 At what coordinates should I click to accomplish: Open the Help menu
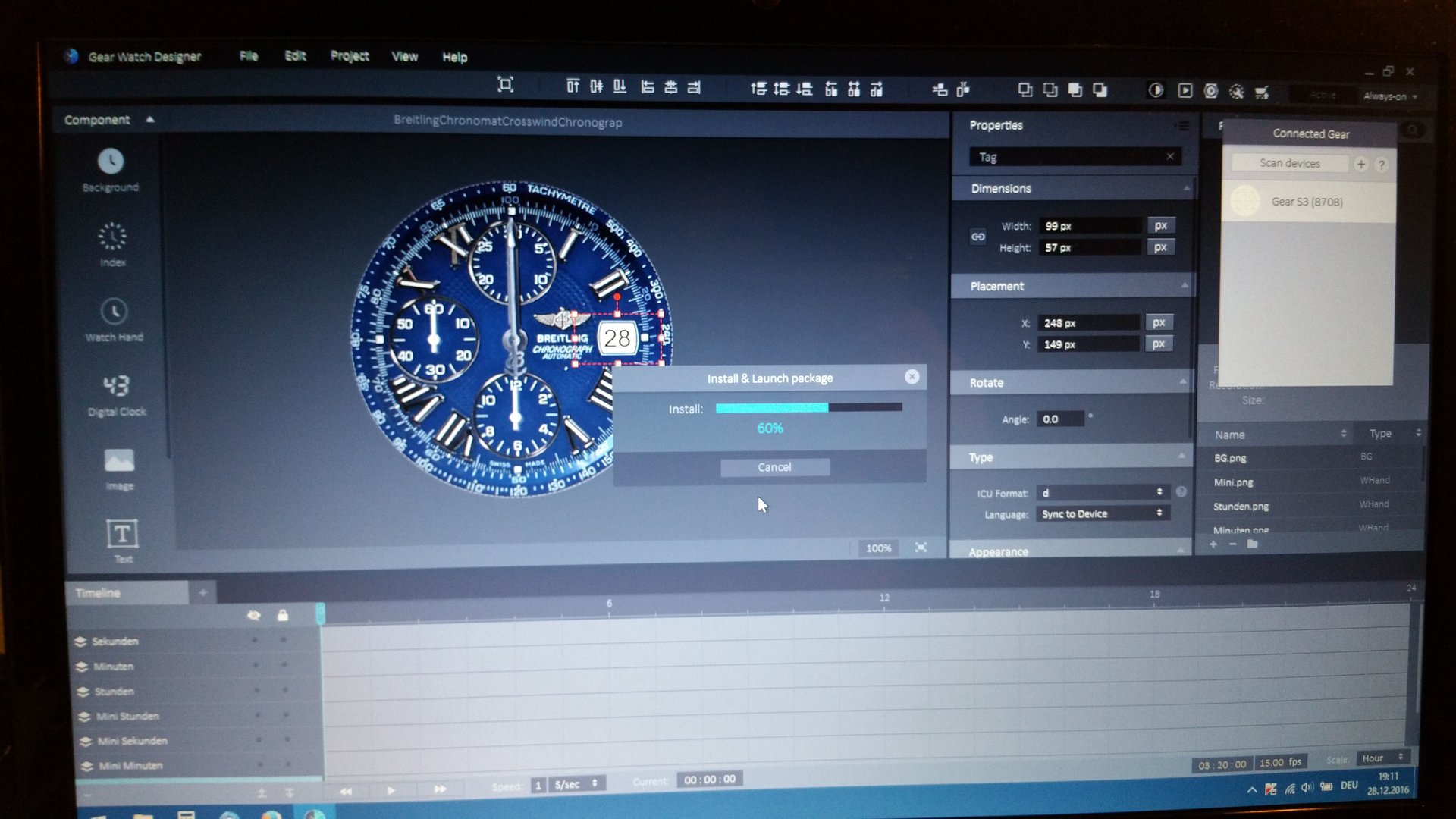[x=455, y=57]
